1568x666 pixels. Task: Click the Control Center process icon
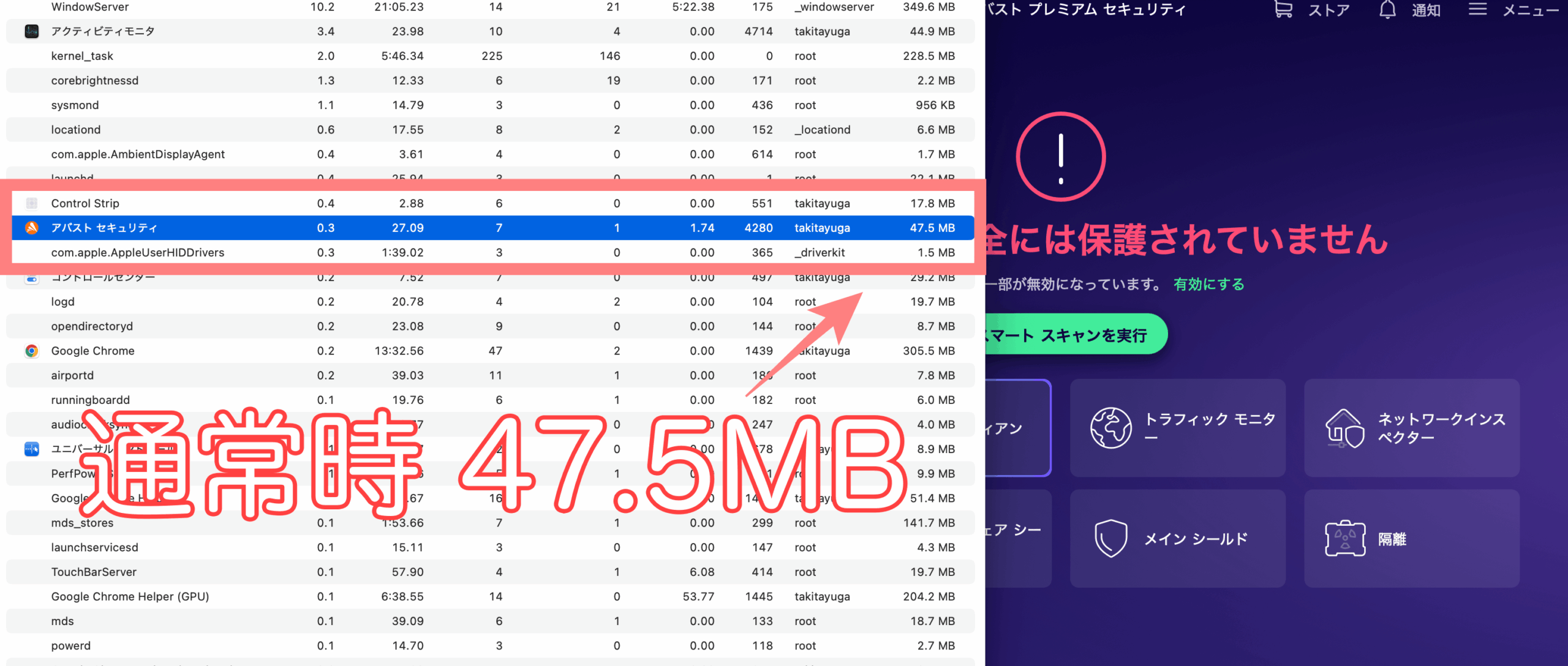pyautogui.click(x=32, y=279)
